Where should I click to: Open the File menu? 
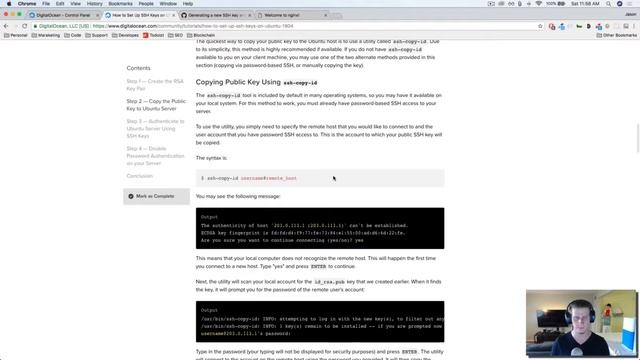(46, 4)
